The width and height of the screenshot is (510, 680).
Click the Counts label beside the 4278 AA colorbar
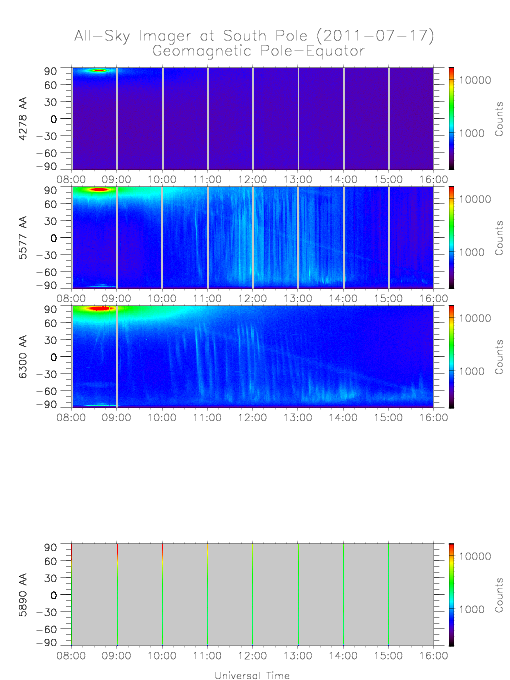click(499, 119)
